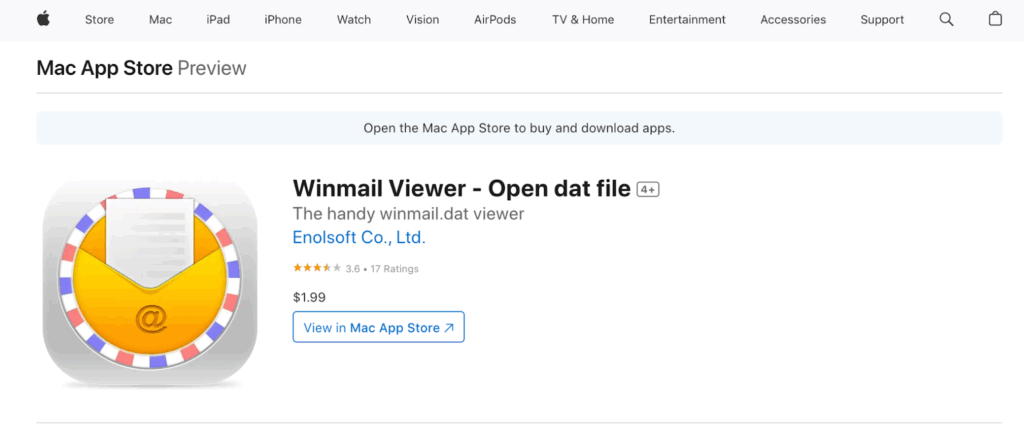Choose iPhone from the navigation bar
Screen dimensions: 1024x435
[x=283, y=20]
